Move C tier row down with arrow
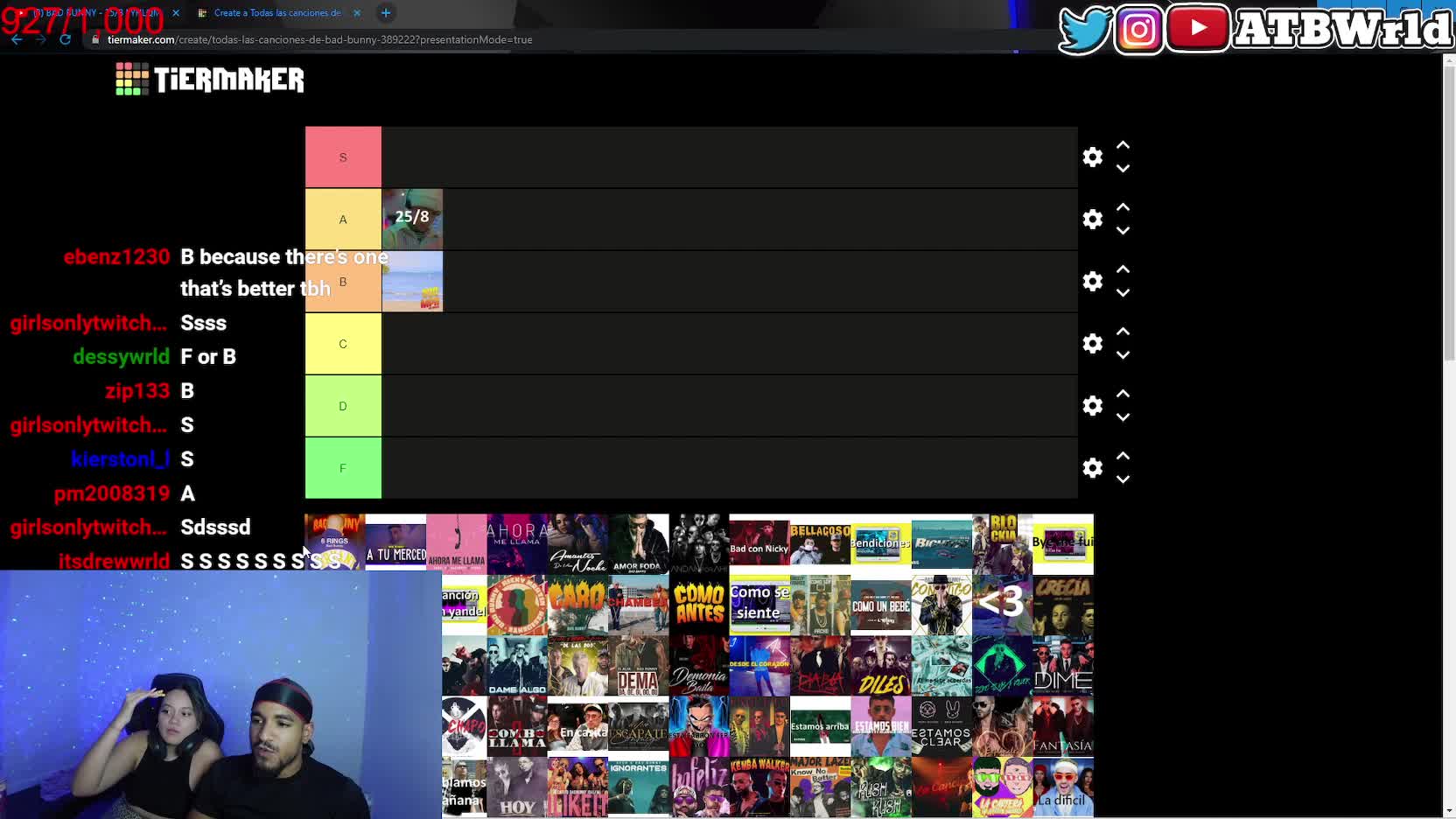 [x=1123, y=354]
